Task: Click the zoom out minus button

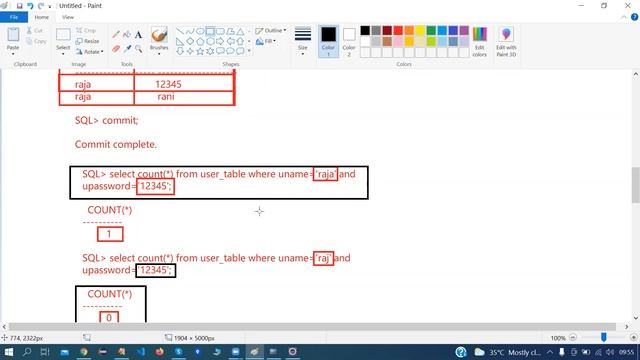Action: coord(573,338)
